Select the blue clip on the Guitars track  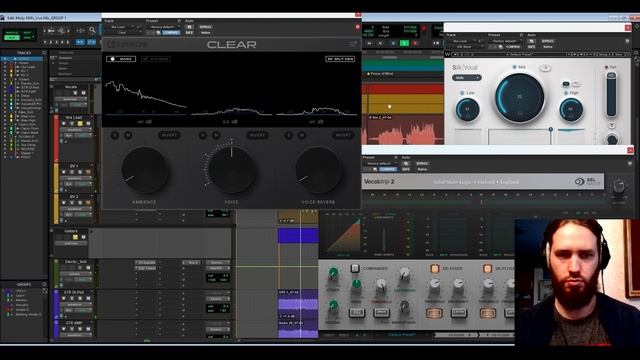(x=298, y=236)
